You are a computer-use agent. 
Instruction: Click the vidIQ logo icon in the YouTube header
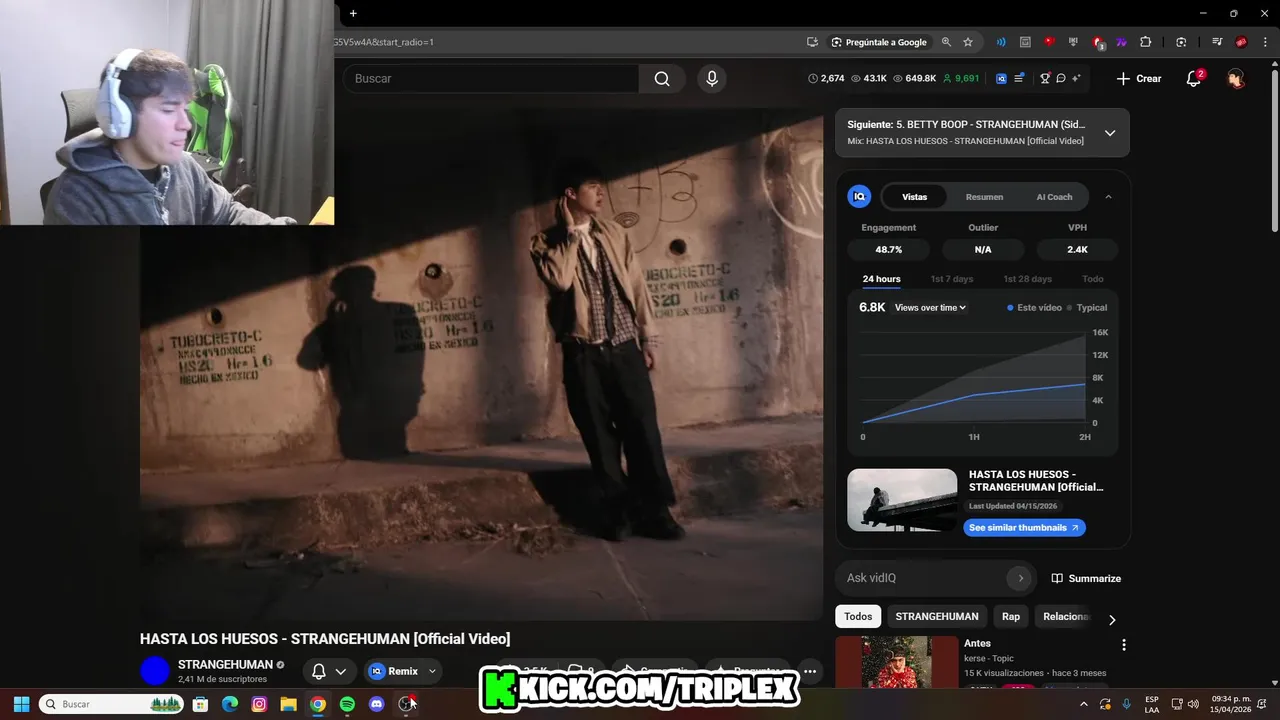1001,78
